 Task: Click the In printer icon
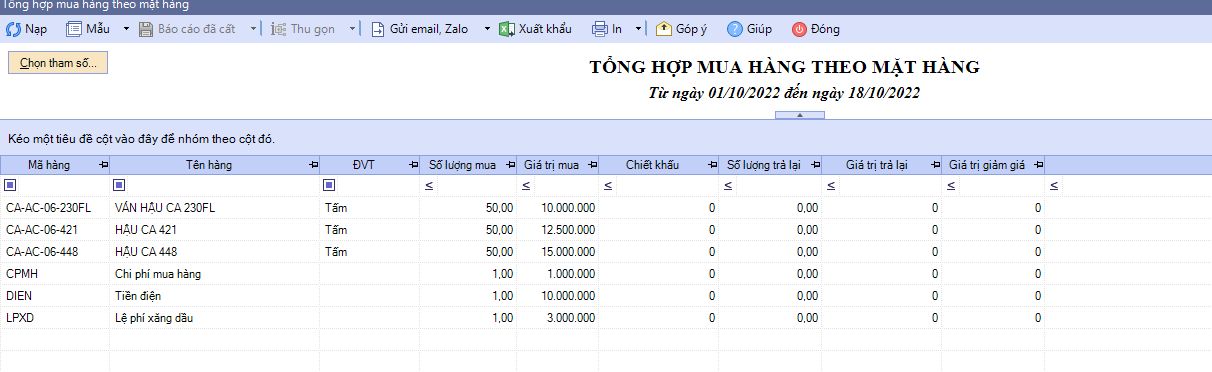click(600, 29)
